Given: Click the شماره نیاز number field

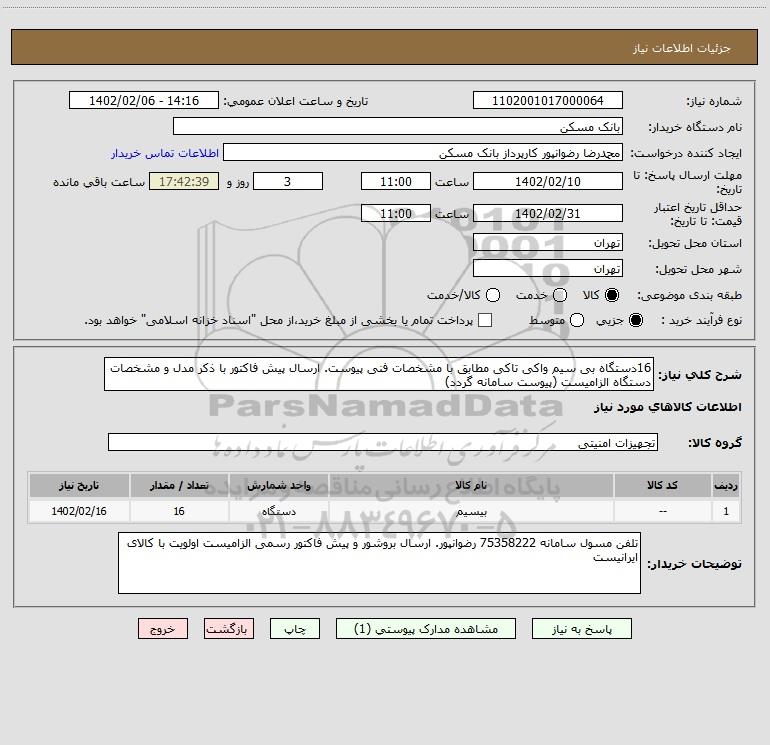Looking at the screenshot, I should (x=547, y=101).
